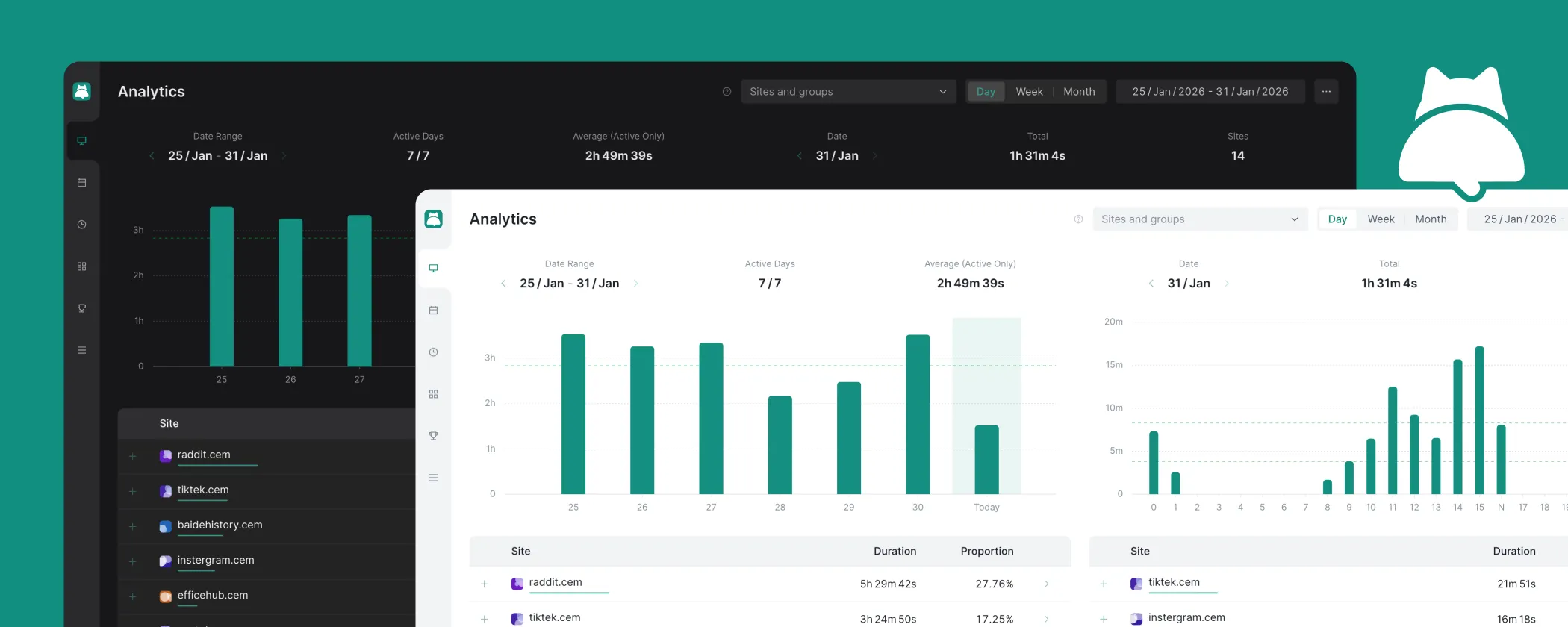Click the clock icon in dark sidebar
Screen dimensions: 1568x627
click(81, 225)
